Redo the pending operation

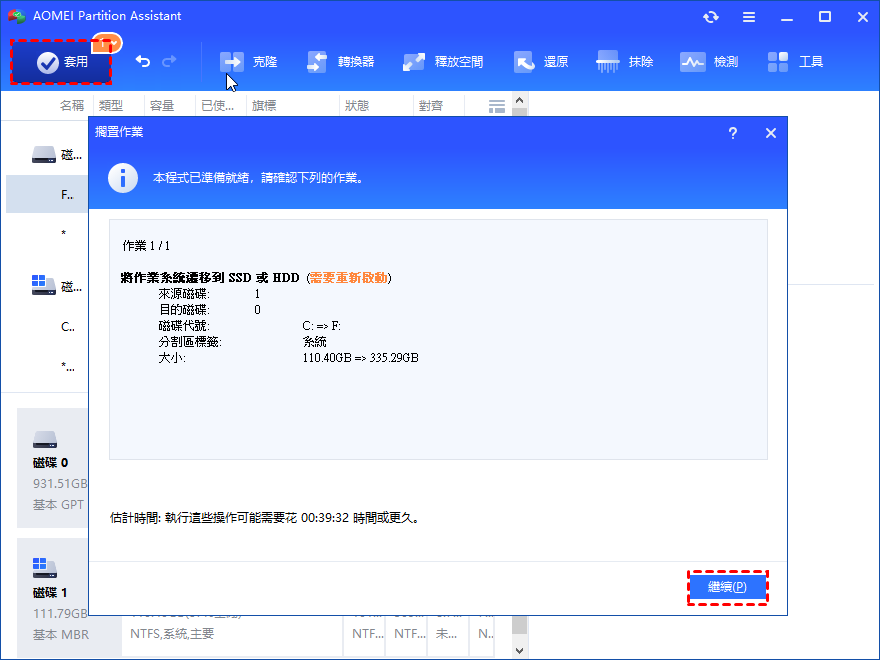pyautogui.click(x=169, y=61)
